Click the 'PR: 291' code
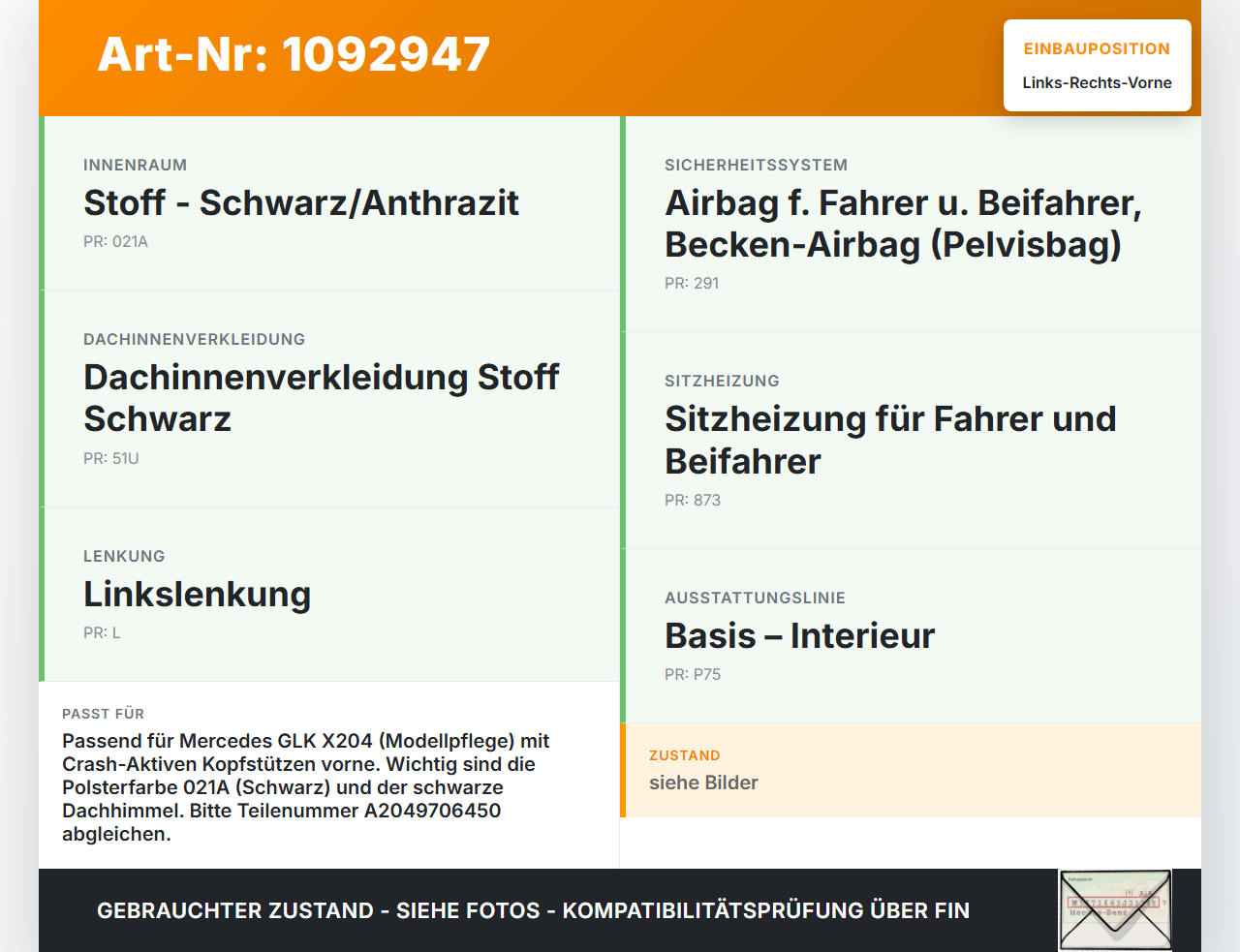1240x952 pixels. (692, 283)
